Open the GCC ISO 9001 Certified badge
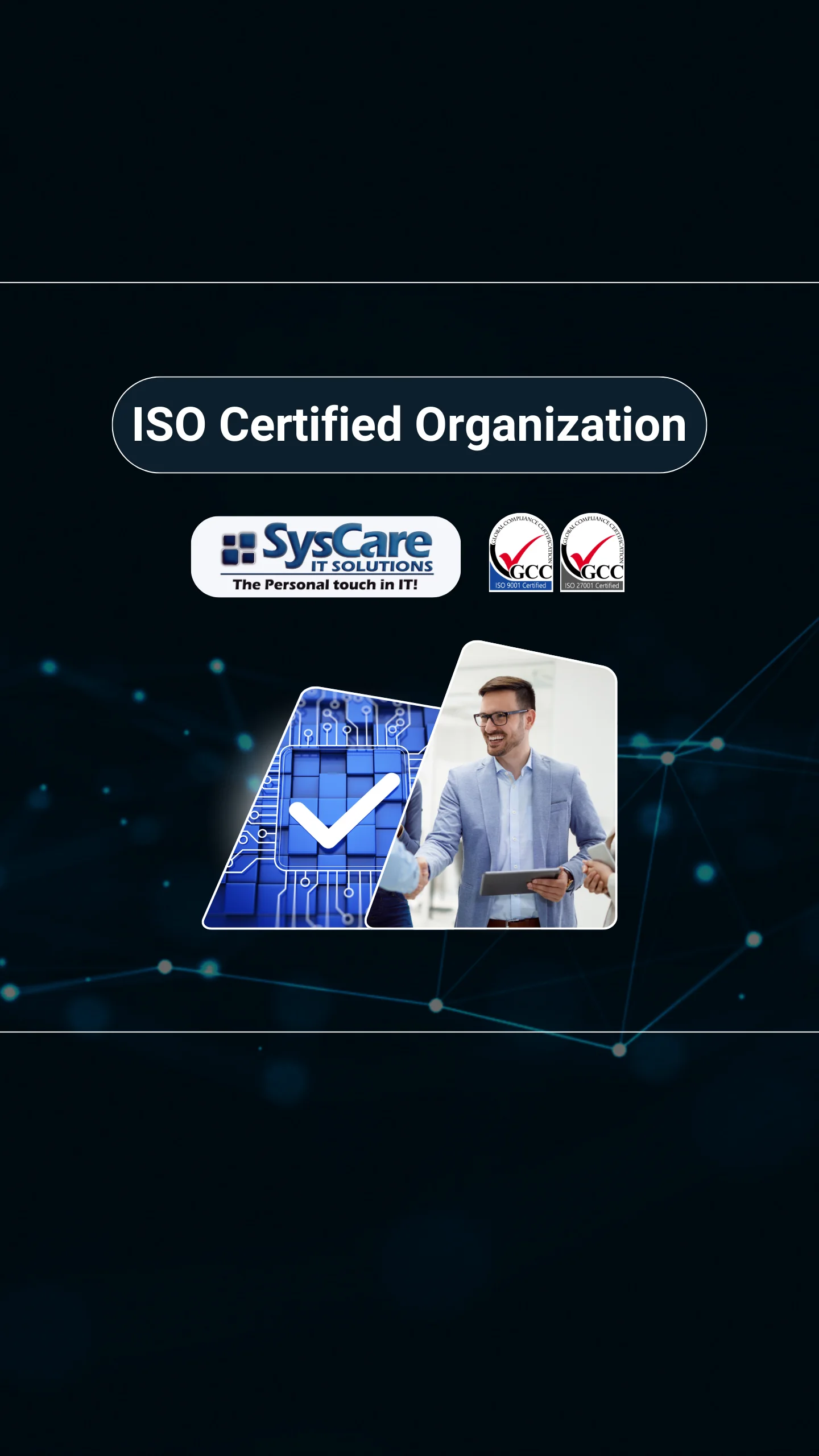This screenshot has height=1456, width=819. pyautogui.click(x=521, y=553)
